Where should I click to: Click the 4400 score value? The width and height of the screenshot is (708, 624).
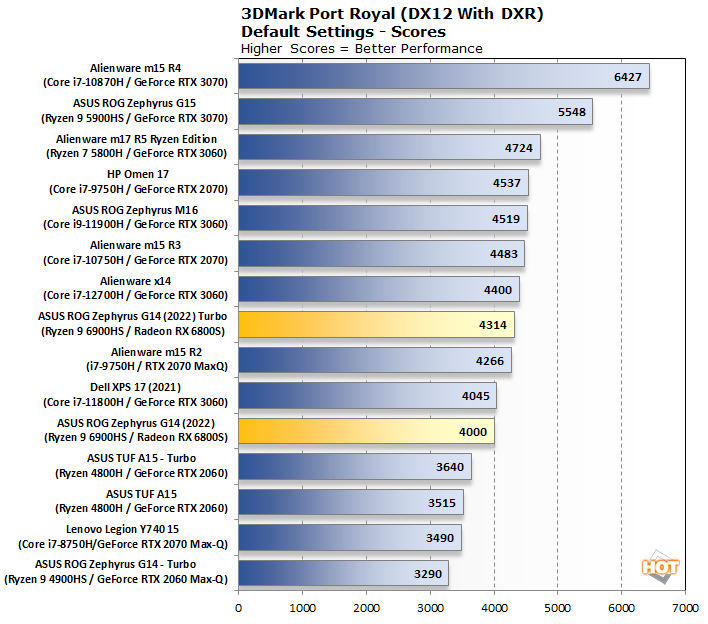498,290
